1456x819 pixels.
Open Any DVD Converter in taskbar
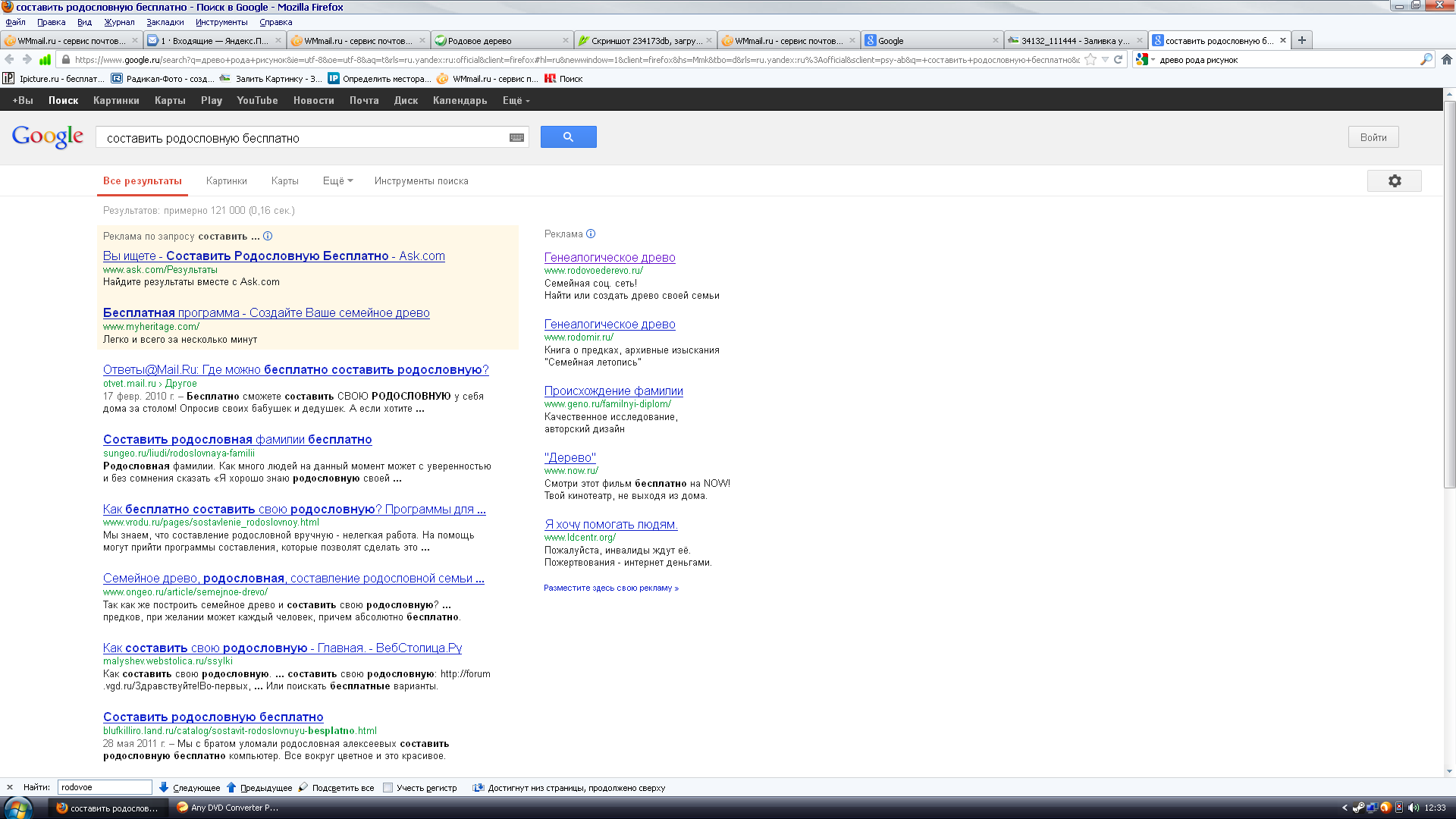point(227,808)
